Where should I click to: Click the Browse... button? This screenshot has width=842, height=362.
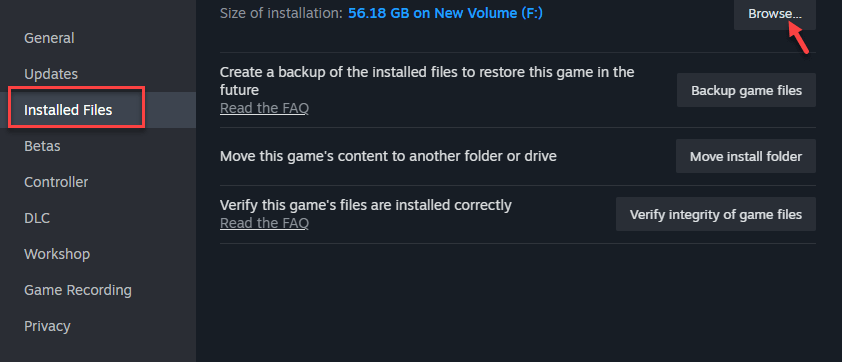tap(775, 14)
